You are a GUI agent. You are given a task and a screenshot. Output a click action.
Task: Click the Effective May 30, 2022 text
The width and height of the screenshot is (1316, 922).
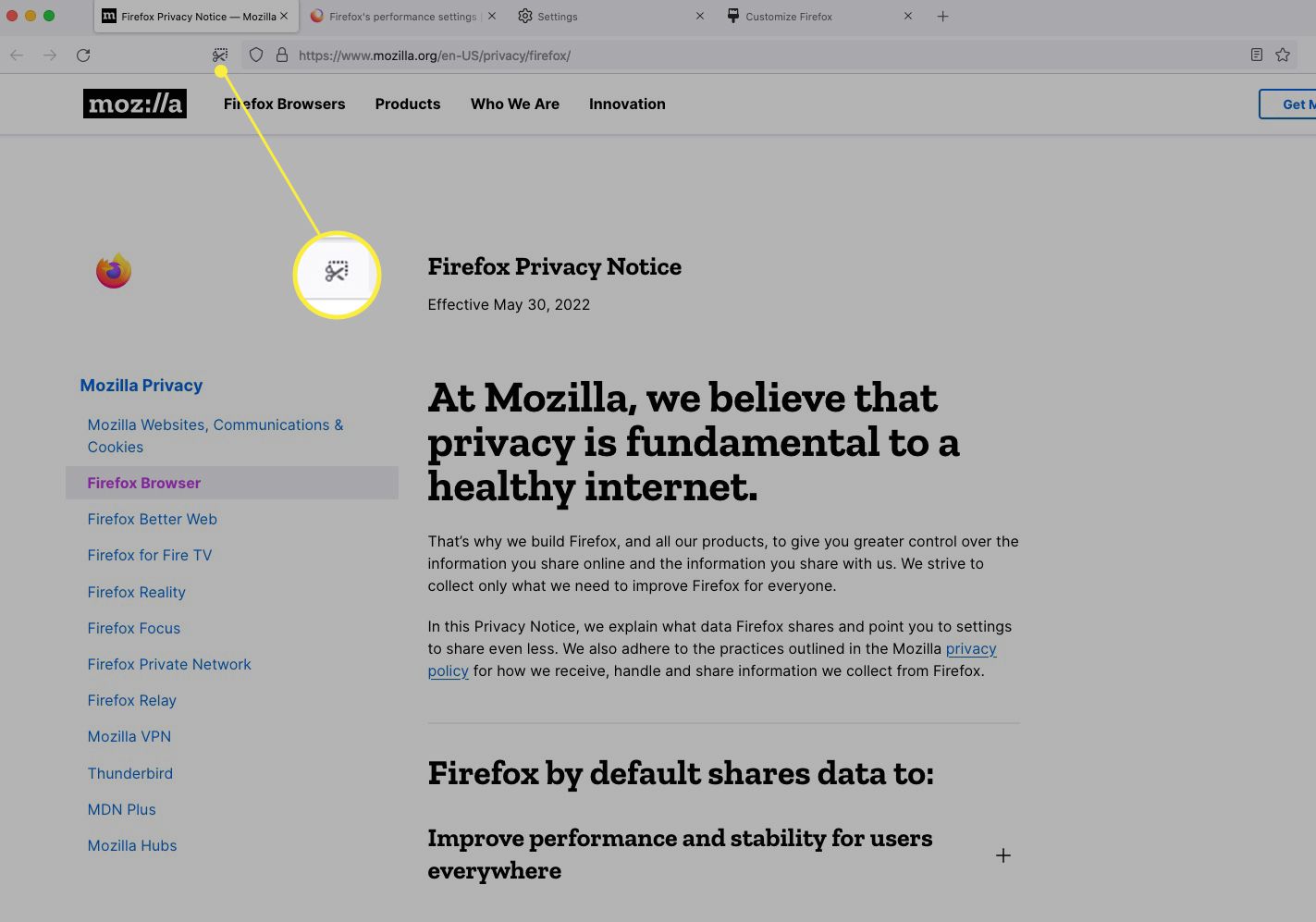(x=509, y=304)
